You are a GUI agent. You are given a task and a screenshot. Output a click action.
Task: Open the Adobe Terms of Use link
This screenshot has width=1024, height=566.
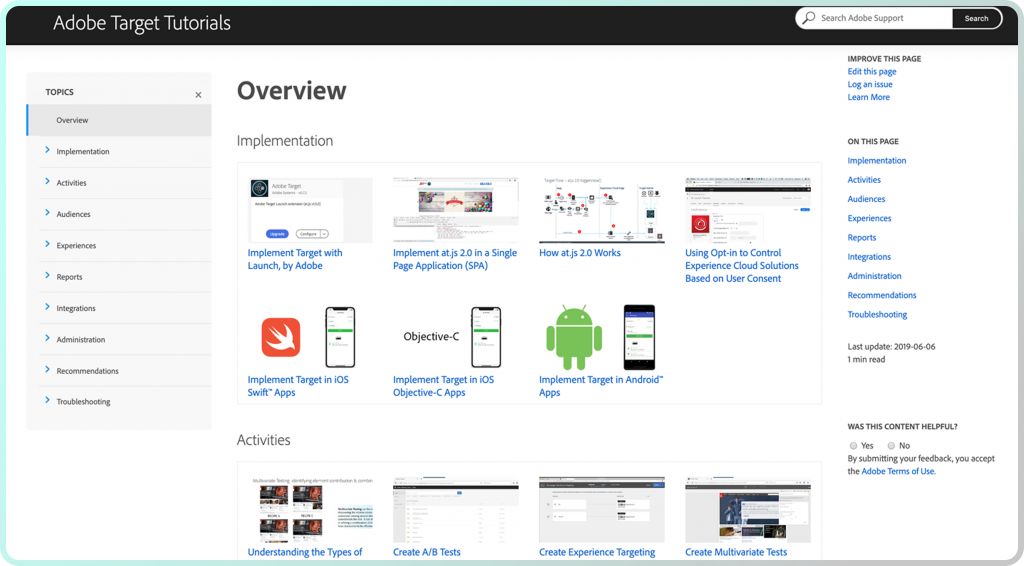click(x=898, y=471)
